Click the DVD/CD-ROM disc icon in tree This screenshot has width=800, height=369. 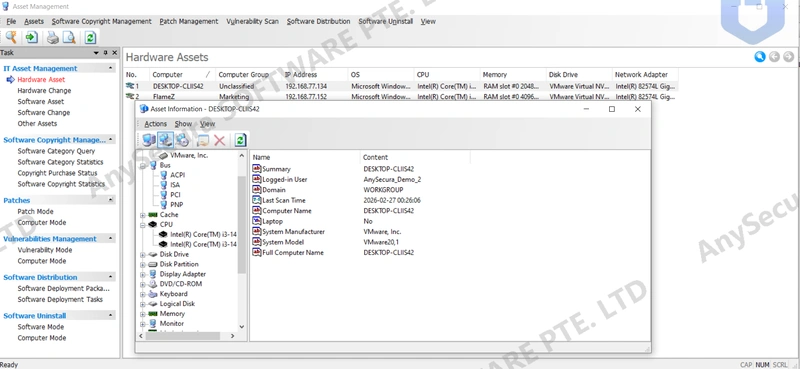(x=153, y=284)
